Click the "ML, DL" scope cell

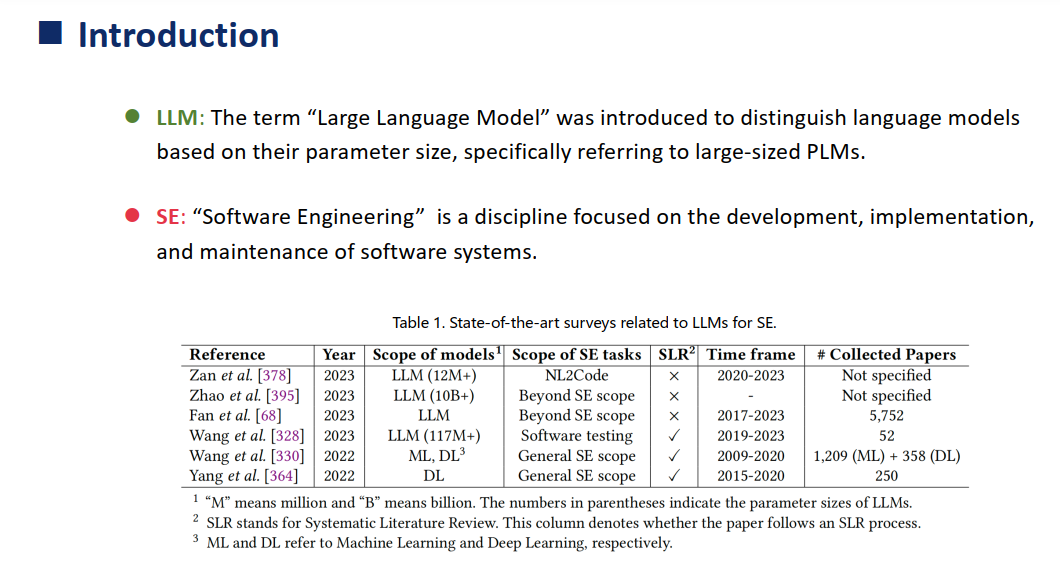[437, 455]
